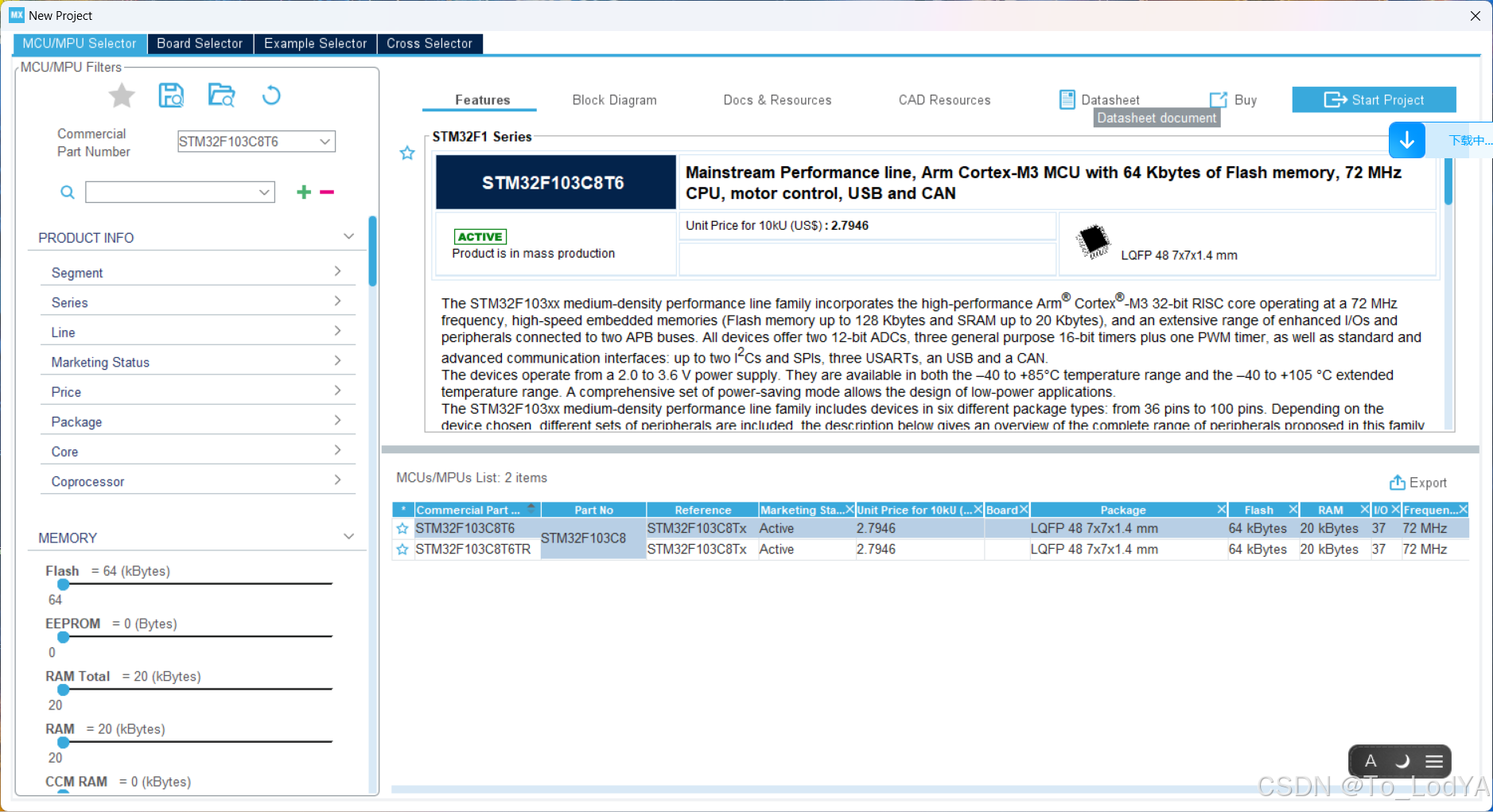Open the Docs & Resources tab

(777, 100)
